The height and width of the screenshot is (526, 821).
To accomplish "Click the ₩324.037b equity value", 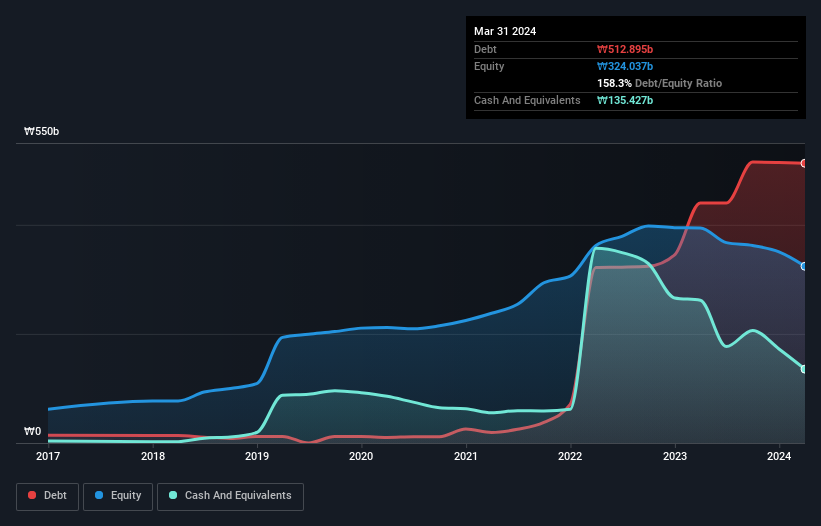I will 625,66.
